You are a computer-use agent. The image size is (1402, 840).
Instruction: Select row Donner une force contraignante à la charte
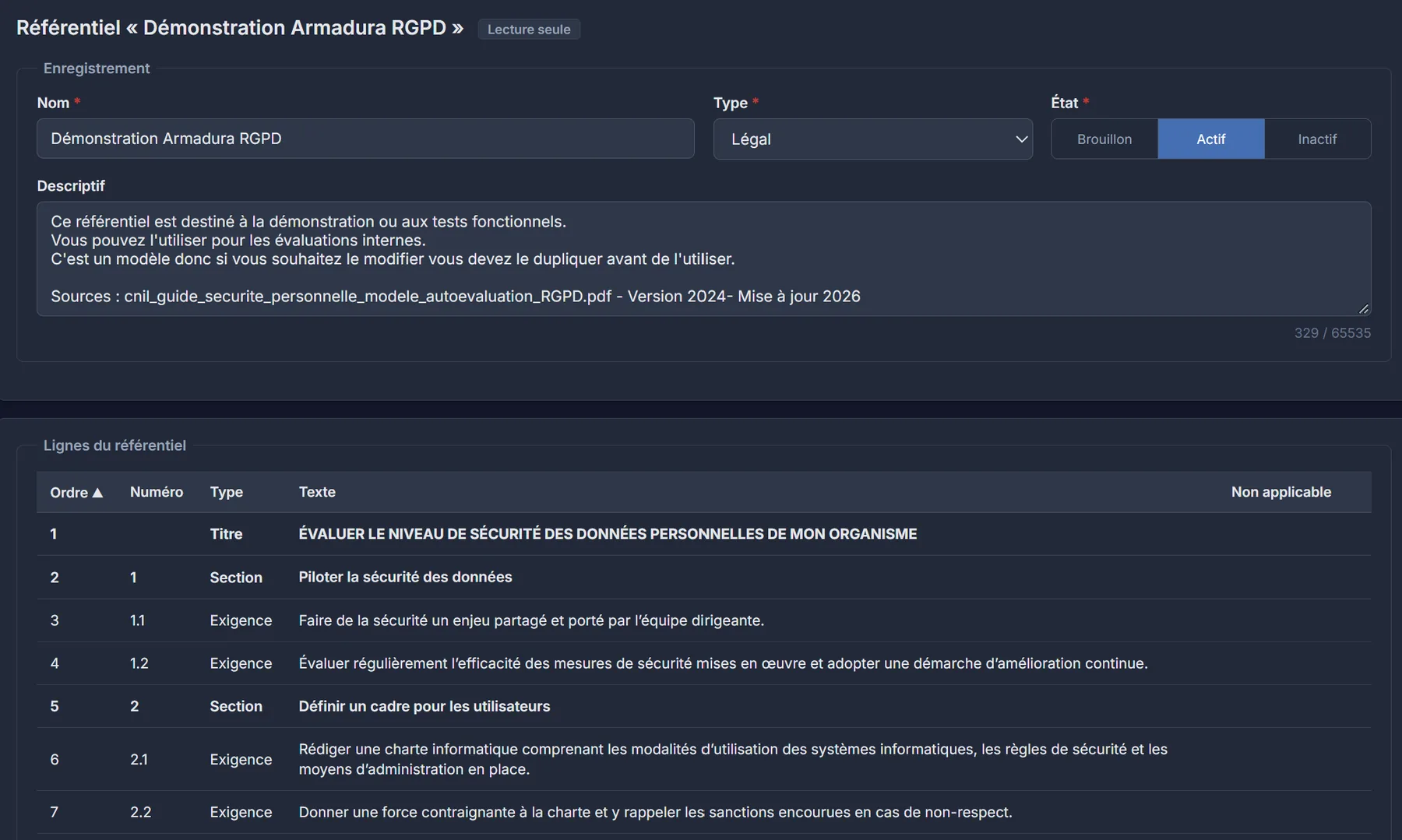click(x=703, y=812)
